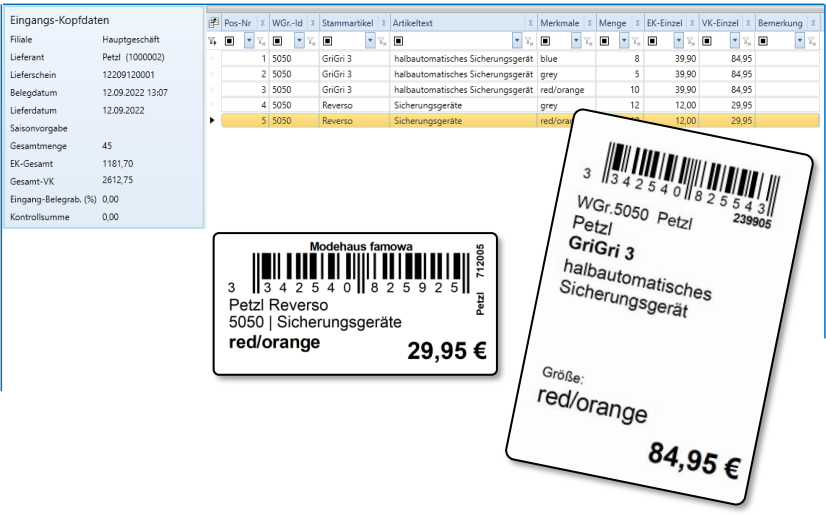Click the filter operator icon in Merkmale filter cell

coord(546,41)
